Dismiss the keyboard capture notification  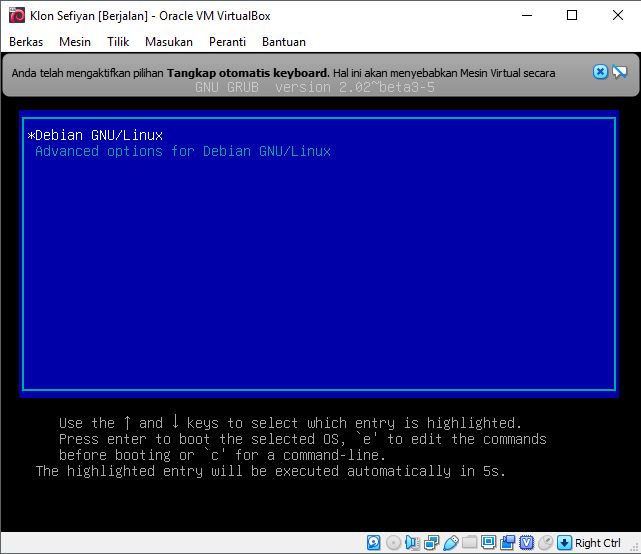point(600,72)
